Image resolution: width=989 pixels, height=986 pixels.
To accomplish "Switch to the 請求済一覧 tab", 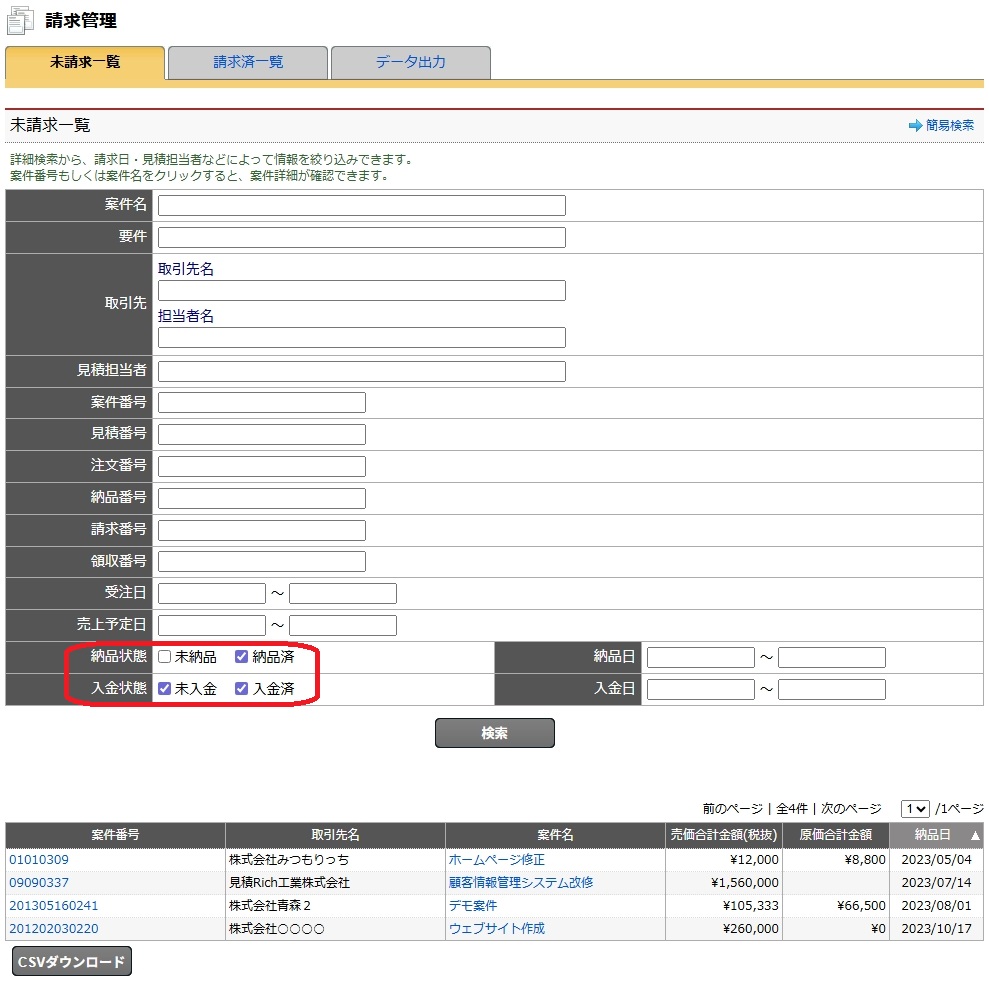I will pyautogui.click(x=247, y=62).
